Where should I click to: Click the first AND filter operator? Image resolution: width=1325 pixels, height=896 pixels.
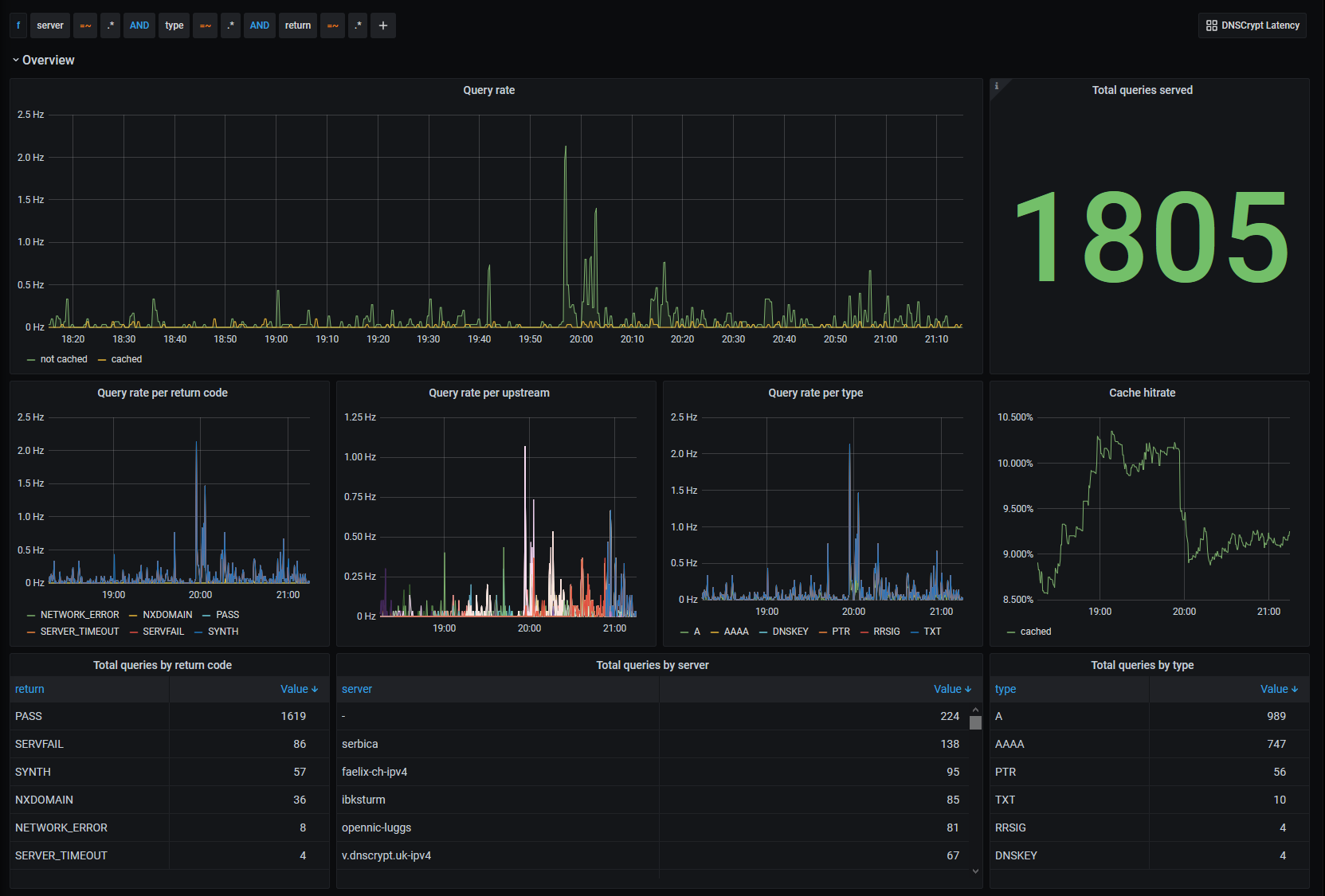[x=139, y=25]
